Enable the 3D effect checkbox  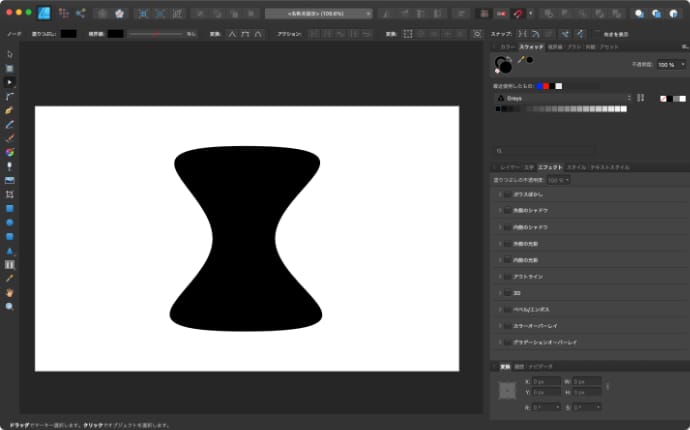[508, 293]
